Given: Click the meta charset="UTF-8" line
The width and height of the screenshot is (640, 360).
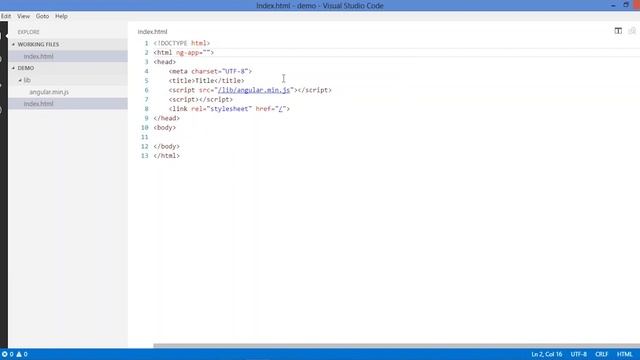Looking at the screenshot, I should tap(210, 71).
